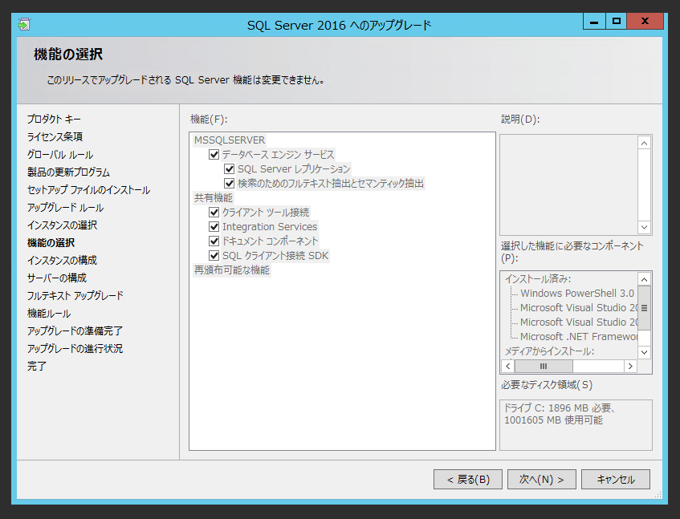680x519 pixels.
Task: Select フルテキスト アップグレード step in sidebar
Action: tap(75, 296)
